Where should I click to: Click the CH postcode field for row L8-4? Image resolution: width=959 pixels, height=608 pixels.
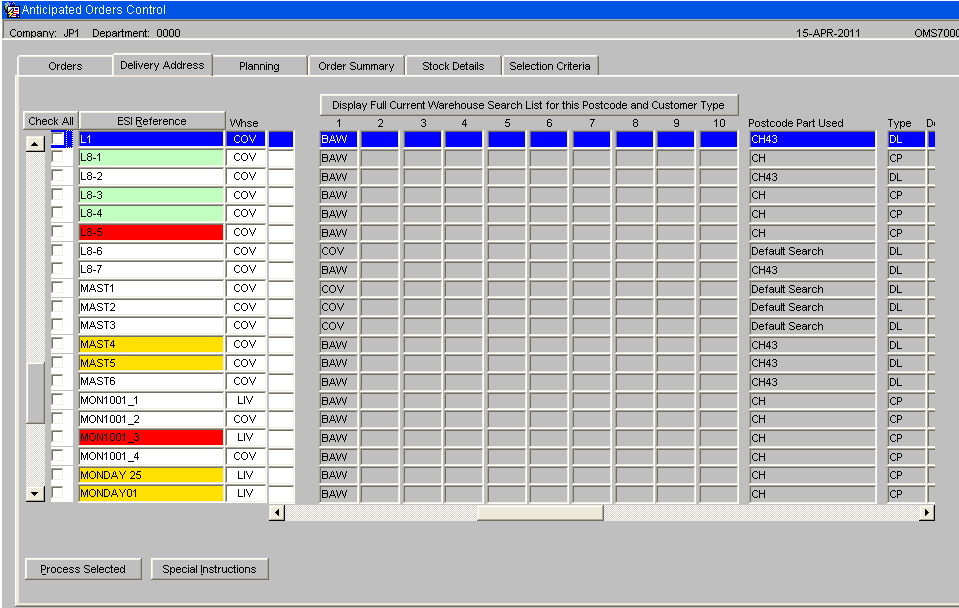812,214
